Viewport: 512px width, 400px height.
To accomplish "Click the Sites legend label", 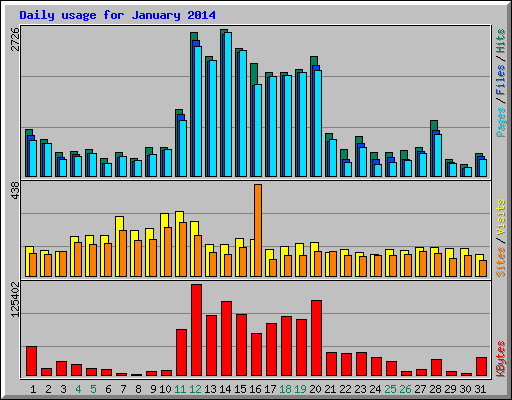I will click(501, 262).
